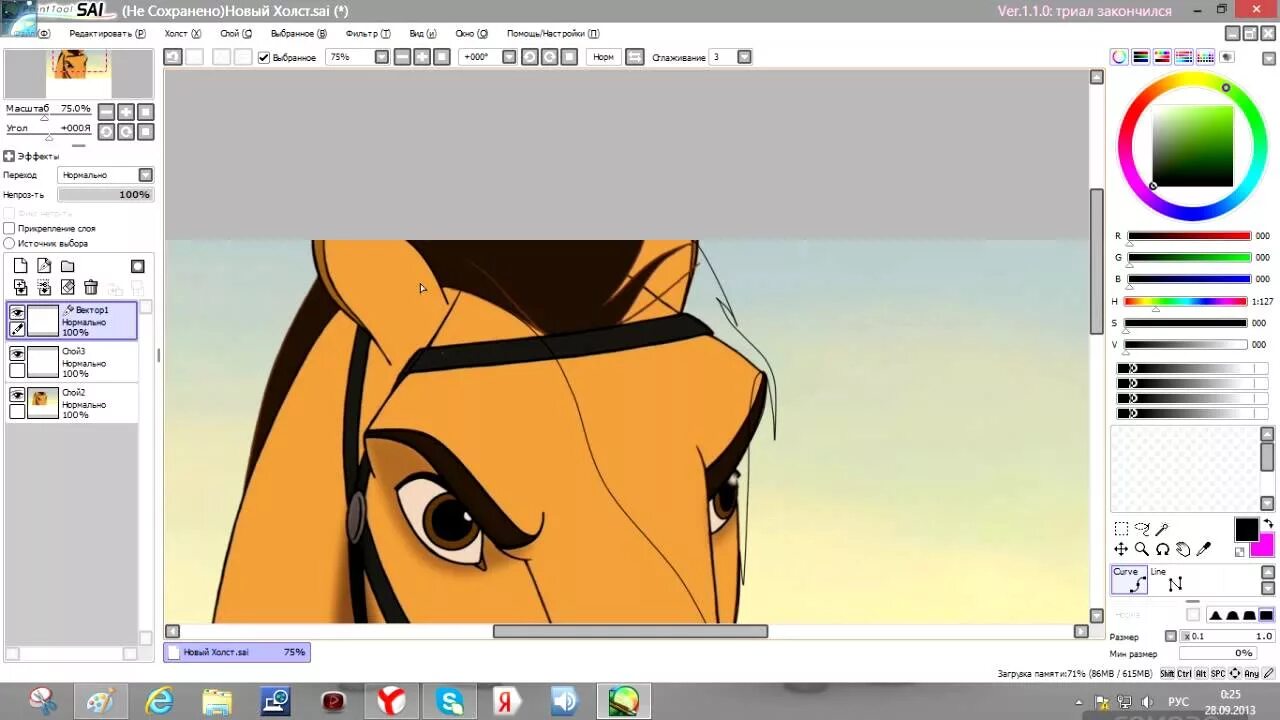Select the move tool

pos(1121,549)
